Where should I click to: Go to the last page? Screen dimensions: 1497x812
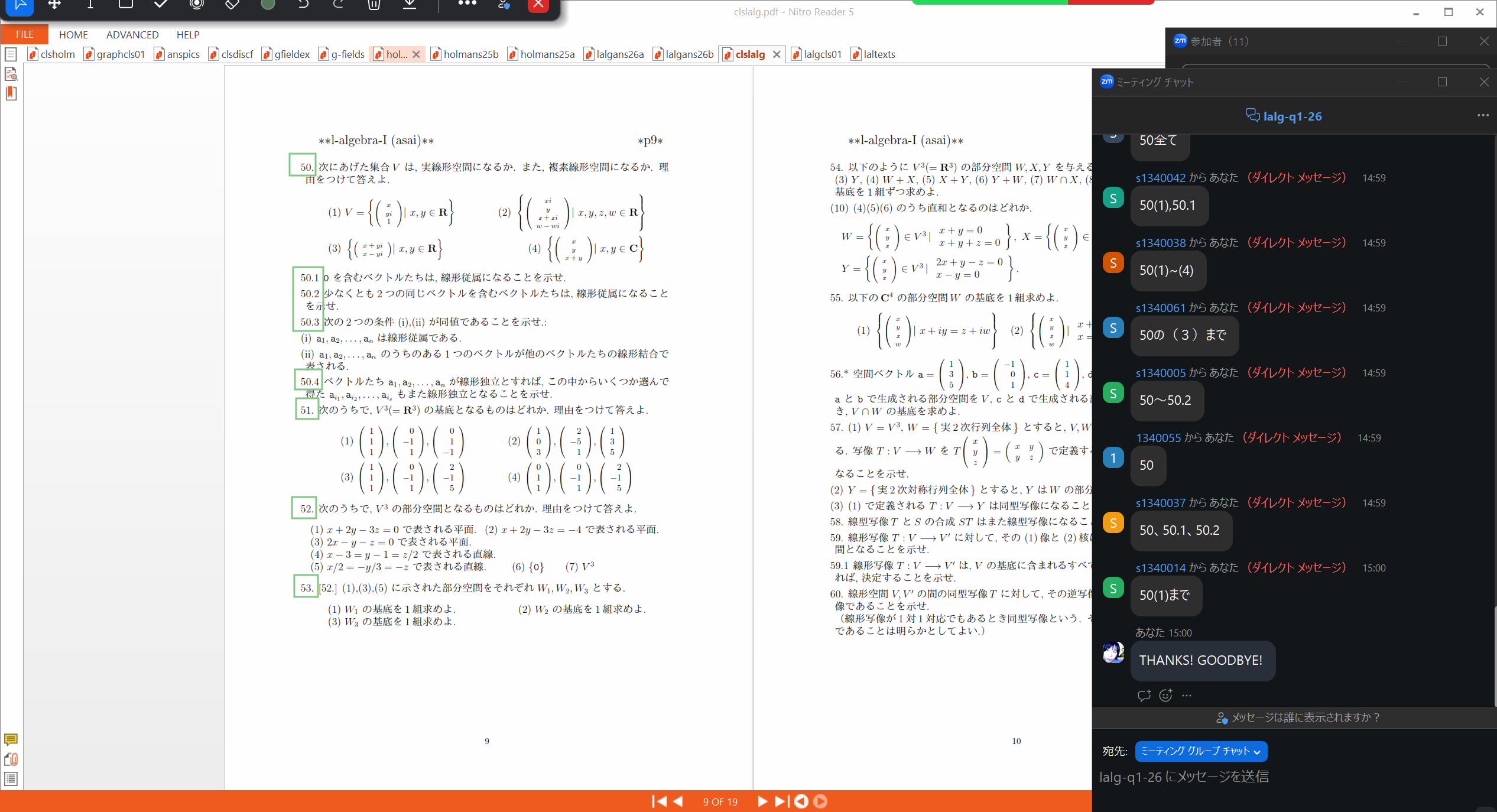click(781, 801)
